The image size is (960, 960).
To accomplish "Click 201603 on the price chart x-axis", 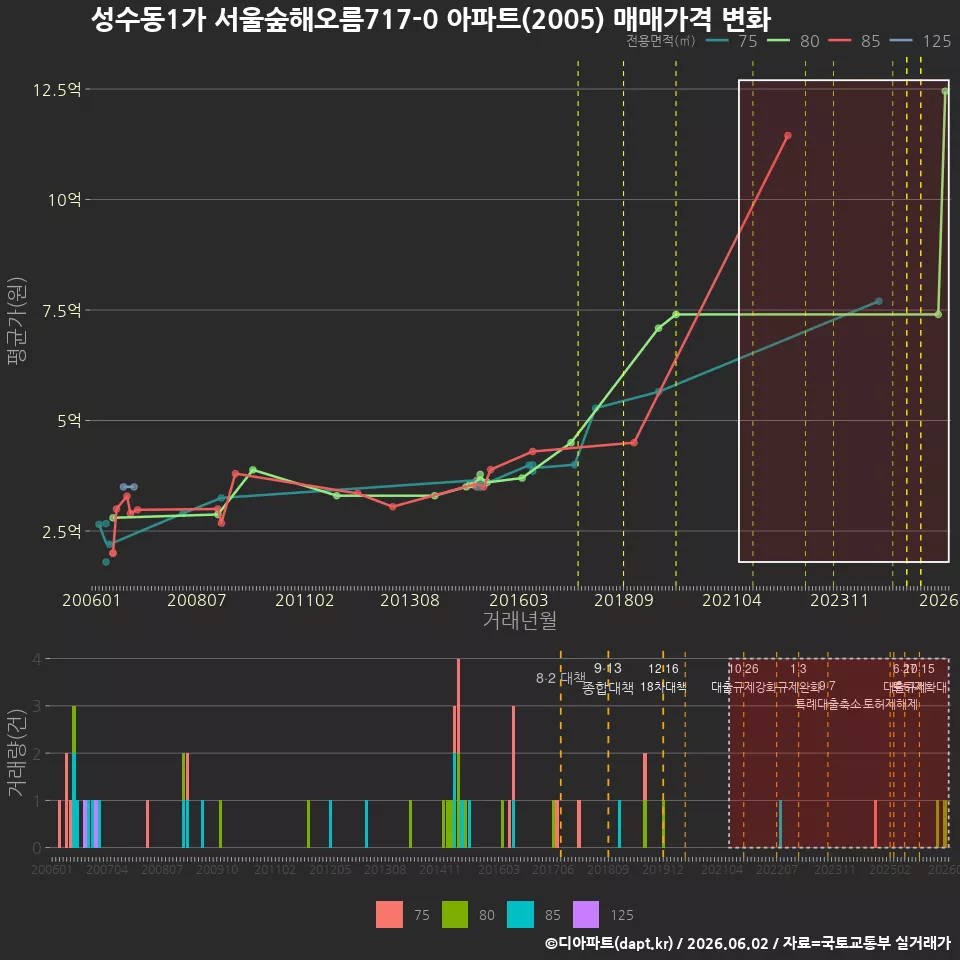I will 519,600.
